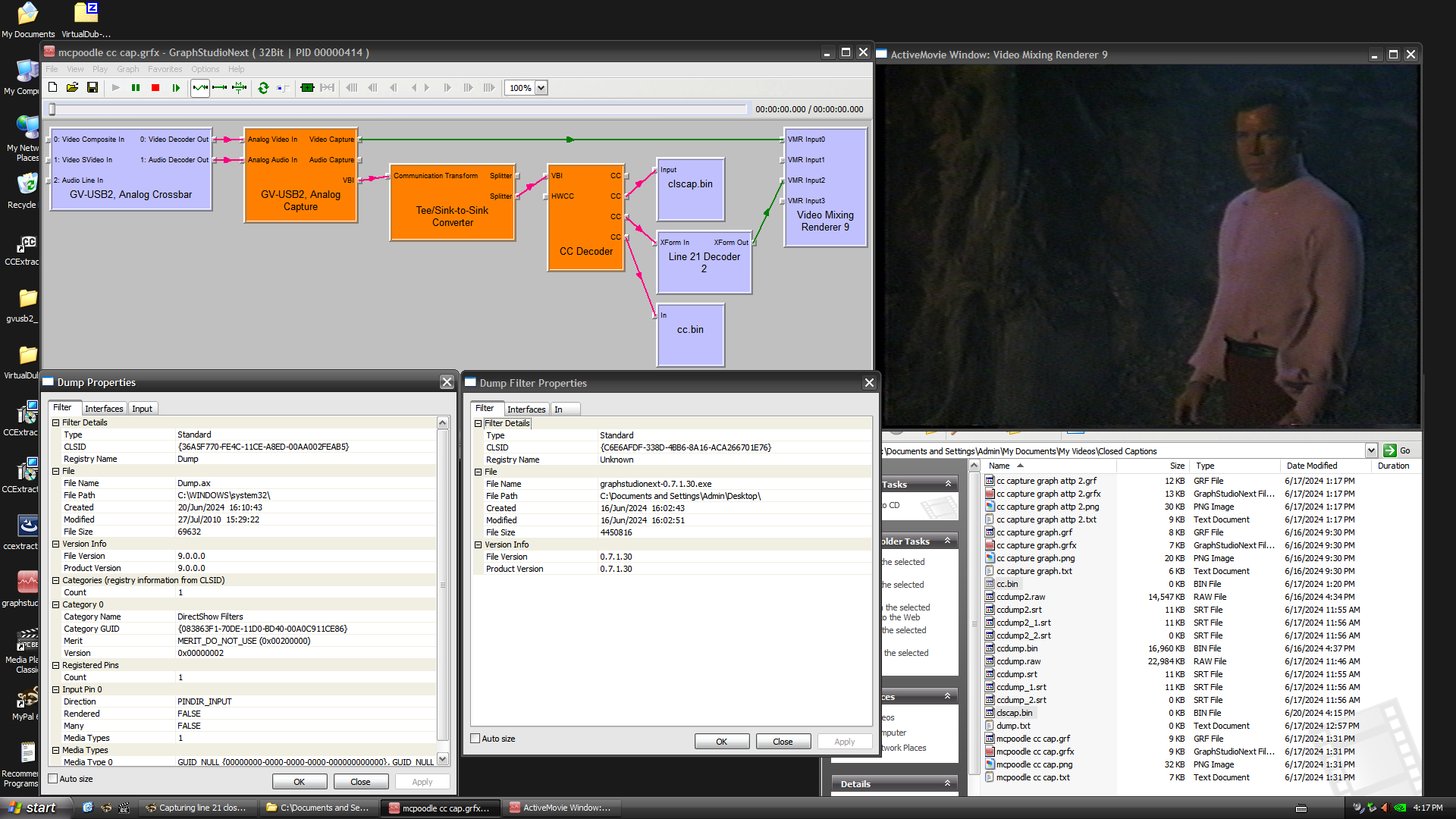Collapse the Input Pin 0 section

pyautogui.click(x=55, y=689)
